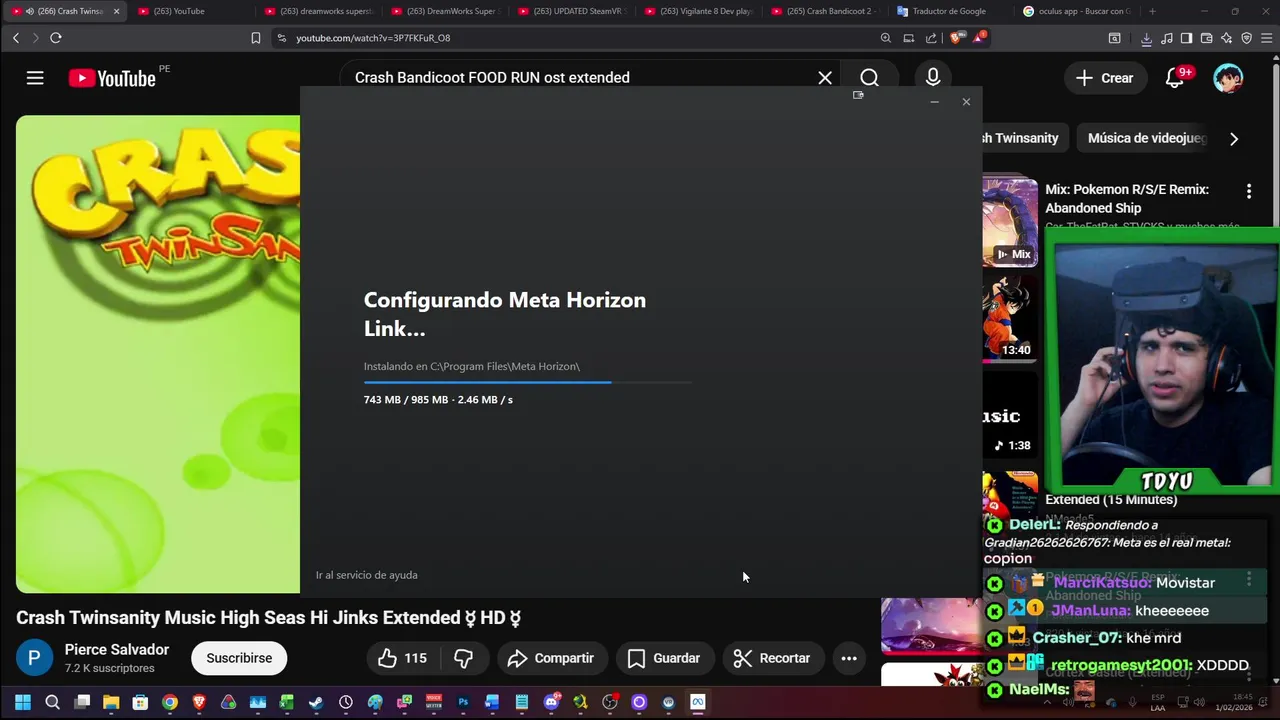1280x720 pixels.
Task: Click the Meta Horizon install progress bar
Action: coord(527,382)
